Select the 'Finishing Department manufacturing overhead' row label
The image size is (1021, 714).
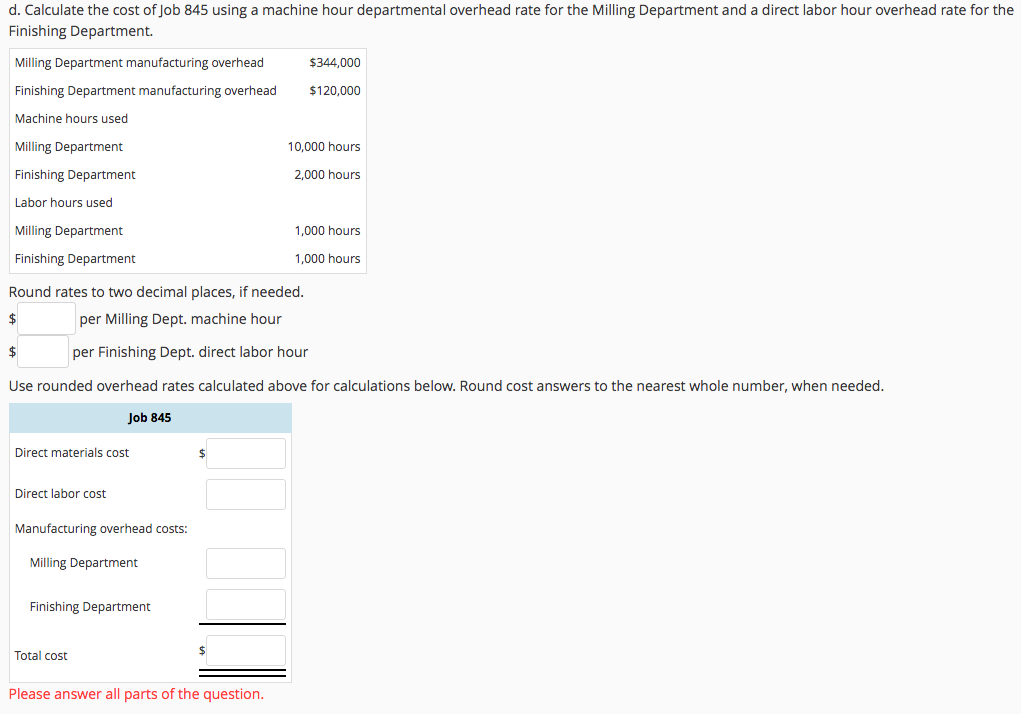point(146,90)
